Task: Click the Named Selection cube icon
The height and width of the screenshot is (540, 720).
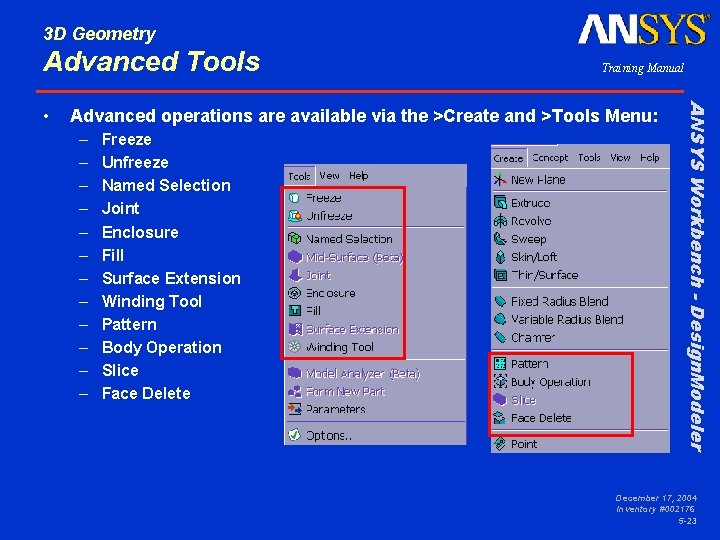Action: pos(294,239)
